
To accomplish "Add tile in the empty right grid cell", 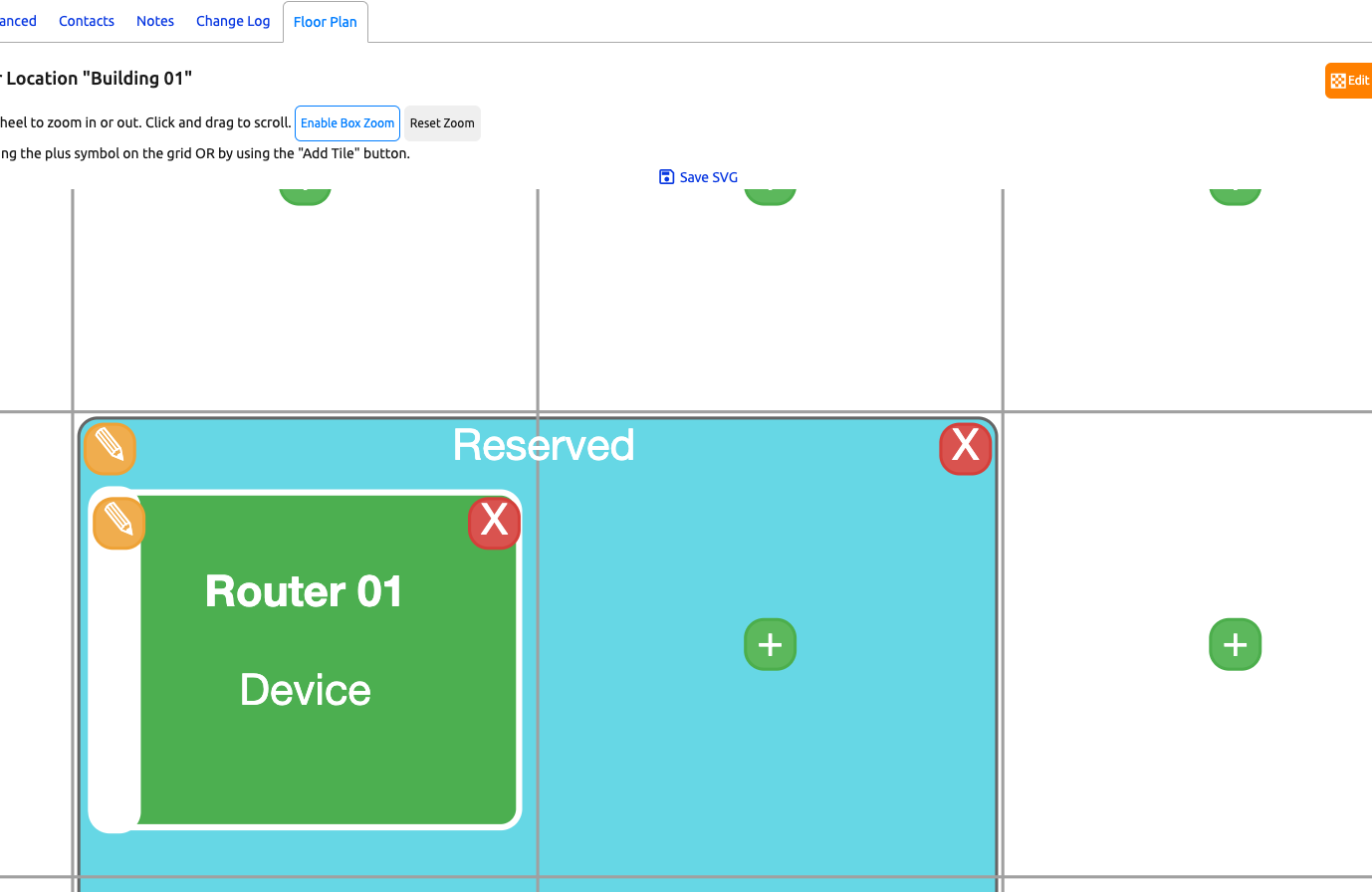I will point(1235,644).
